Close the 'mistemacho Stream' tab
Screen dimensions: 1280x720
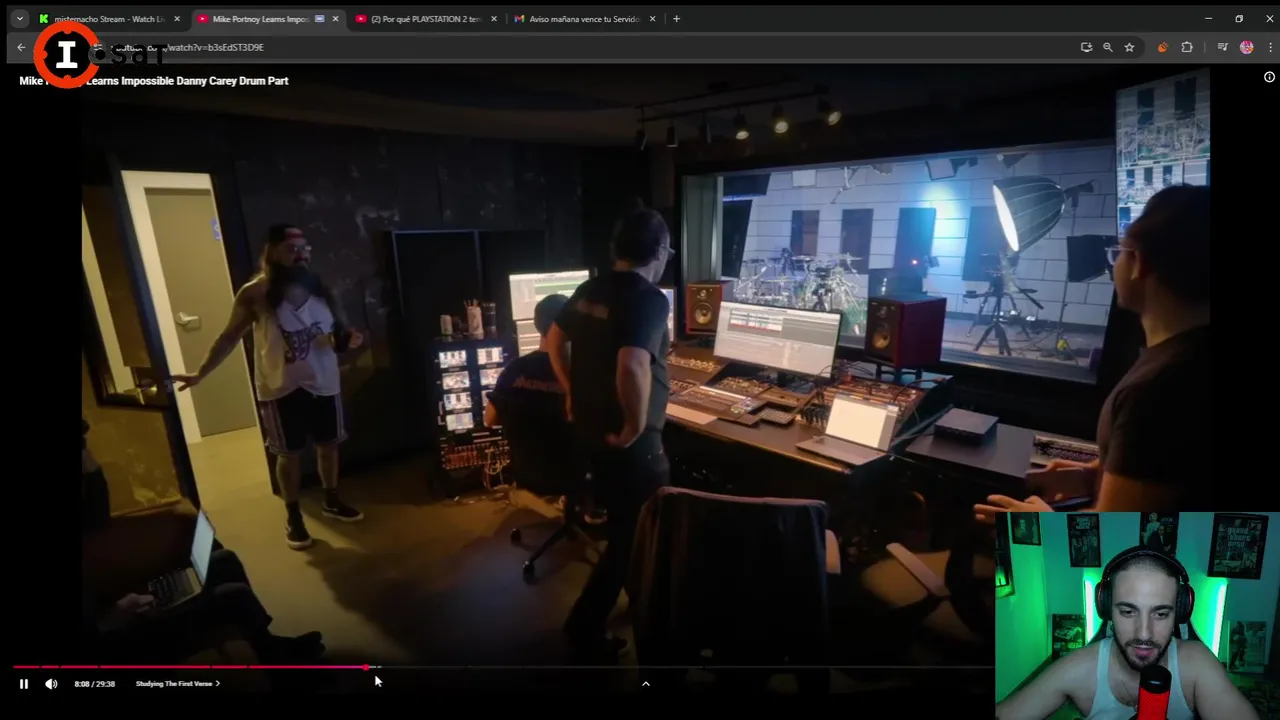coord(177,19)
